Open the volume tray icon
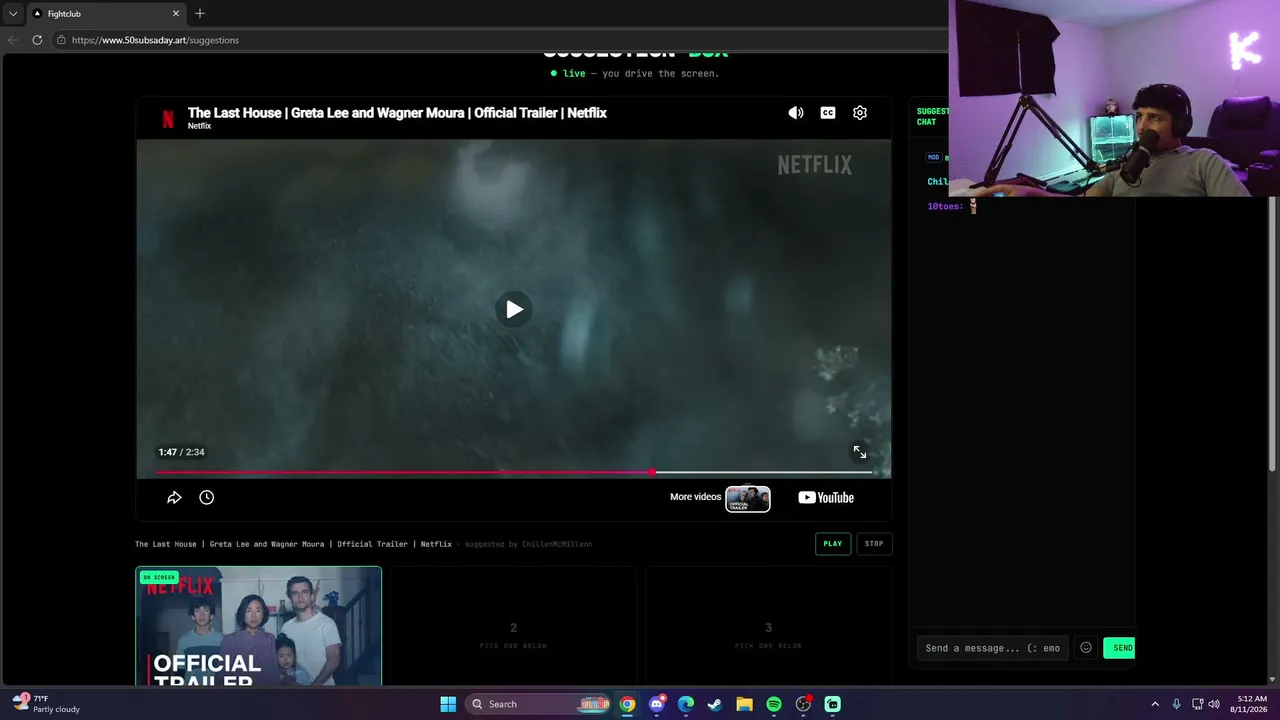Image resolution: width=1280 pixels, height=720 pixels. tap(1214, 704)
